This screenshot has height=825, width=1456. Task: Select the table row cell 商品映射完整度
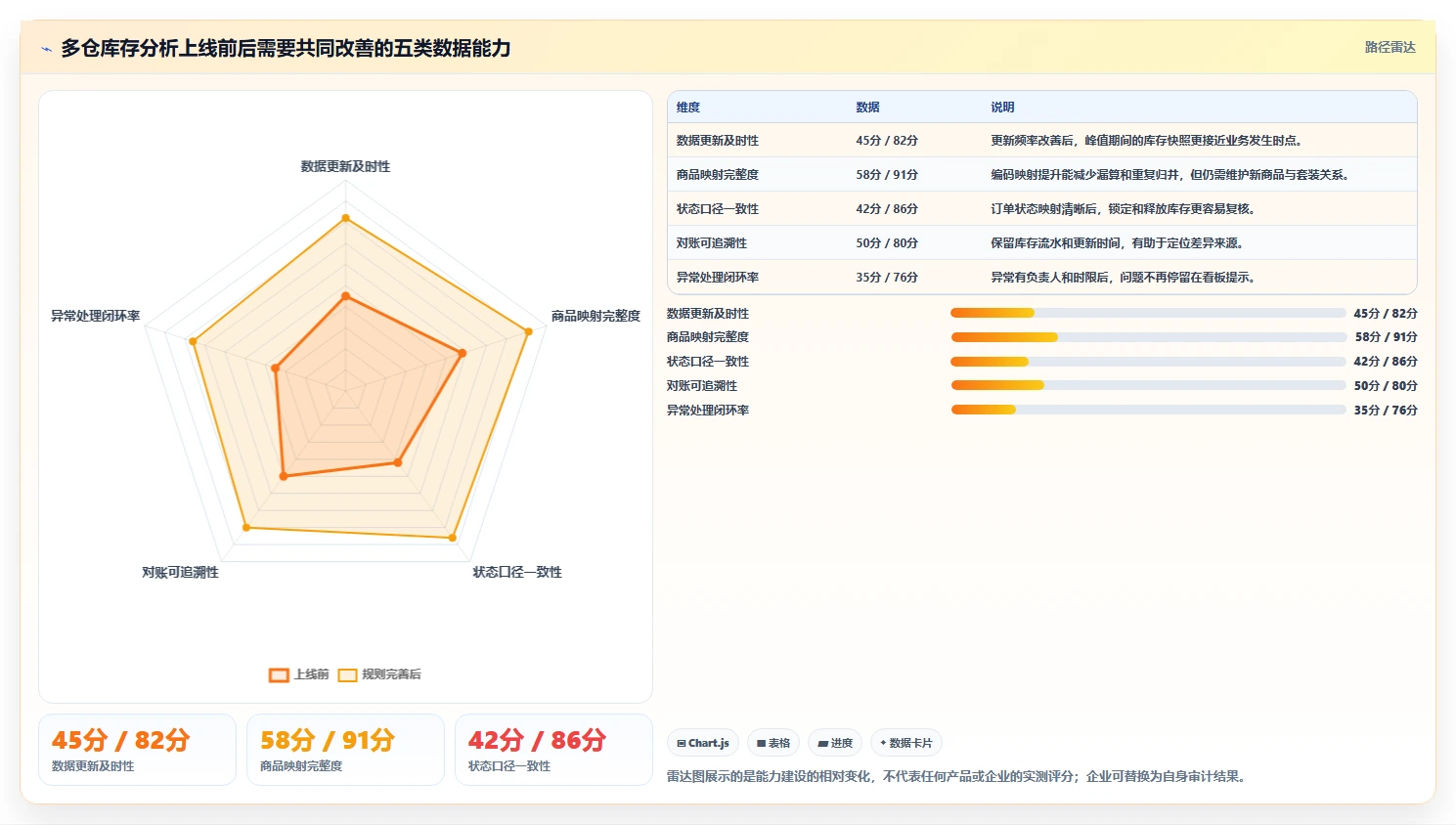click(x=718, y=175)
